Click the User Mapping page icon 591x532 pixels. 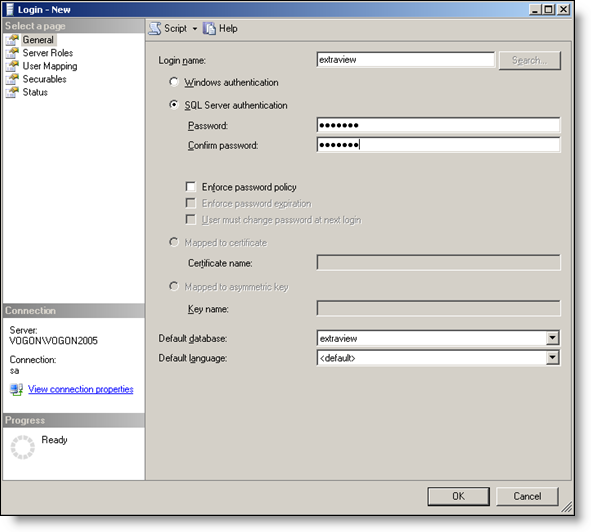(12, 66)
